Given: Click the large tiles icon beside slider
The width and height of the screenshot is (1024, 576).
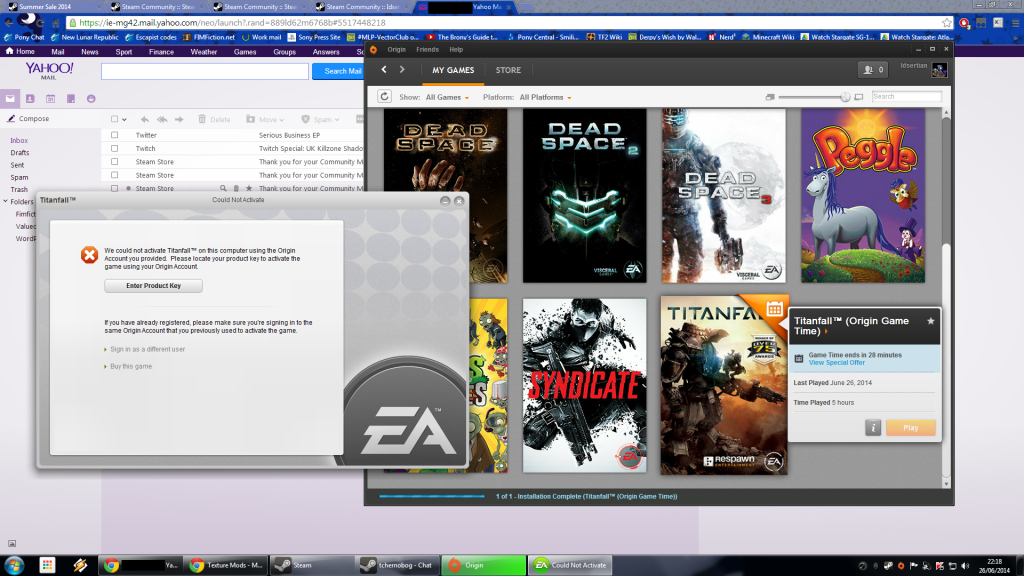Looking at the screenshot, I should tap(859, 97).
